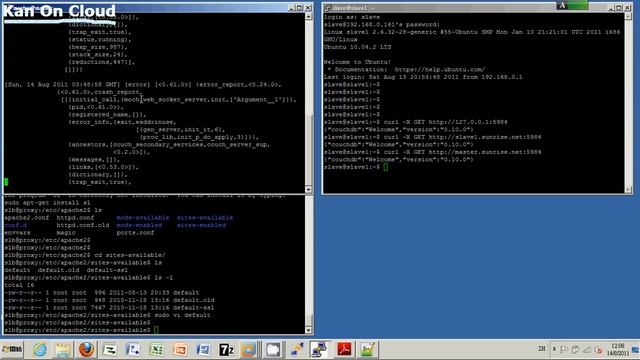The image size is (640, 360).
Task: Click the 948-byte default.old listing row
Action: [x=109, y=300]
